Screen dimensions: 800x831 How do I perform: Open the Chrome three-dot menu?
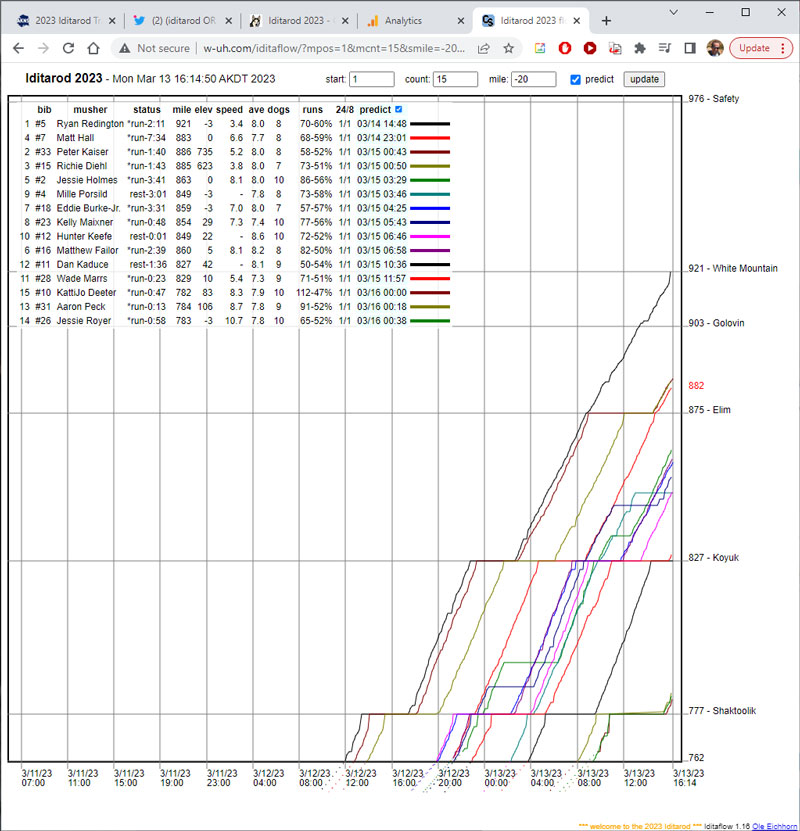click(x=783, y=48)
